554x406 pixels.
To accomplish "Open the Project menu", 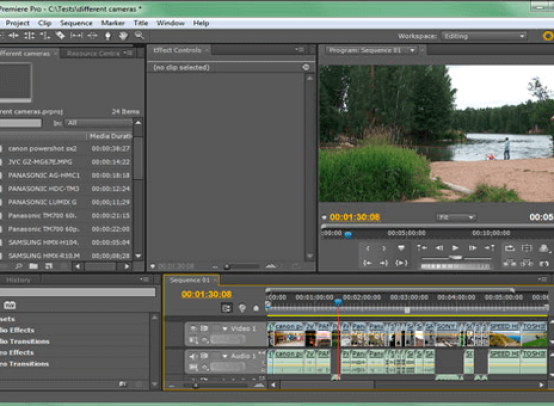I will [17, 23].
